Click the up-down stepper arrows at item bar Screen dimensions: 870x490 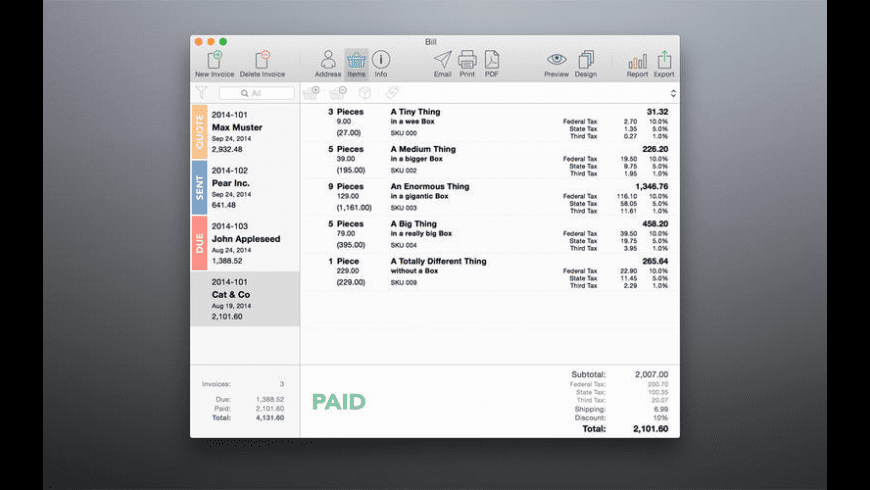click(673, 93)
